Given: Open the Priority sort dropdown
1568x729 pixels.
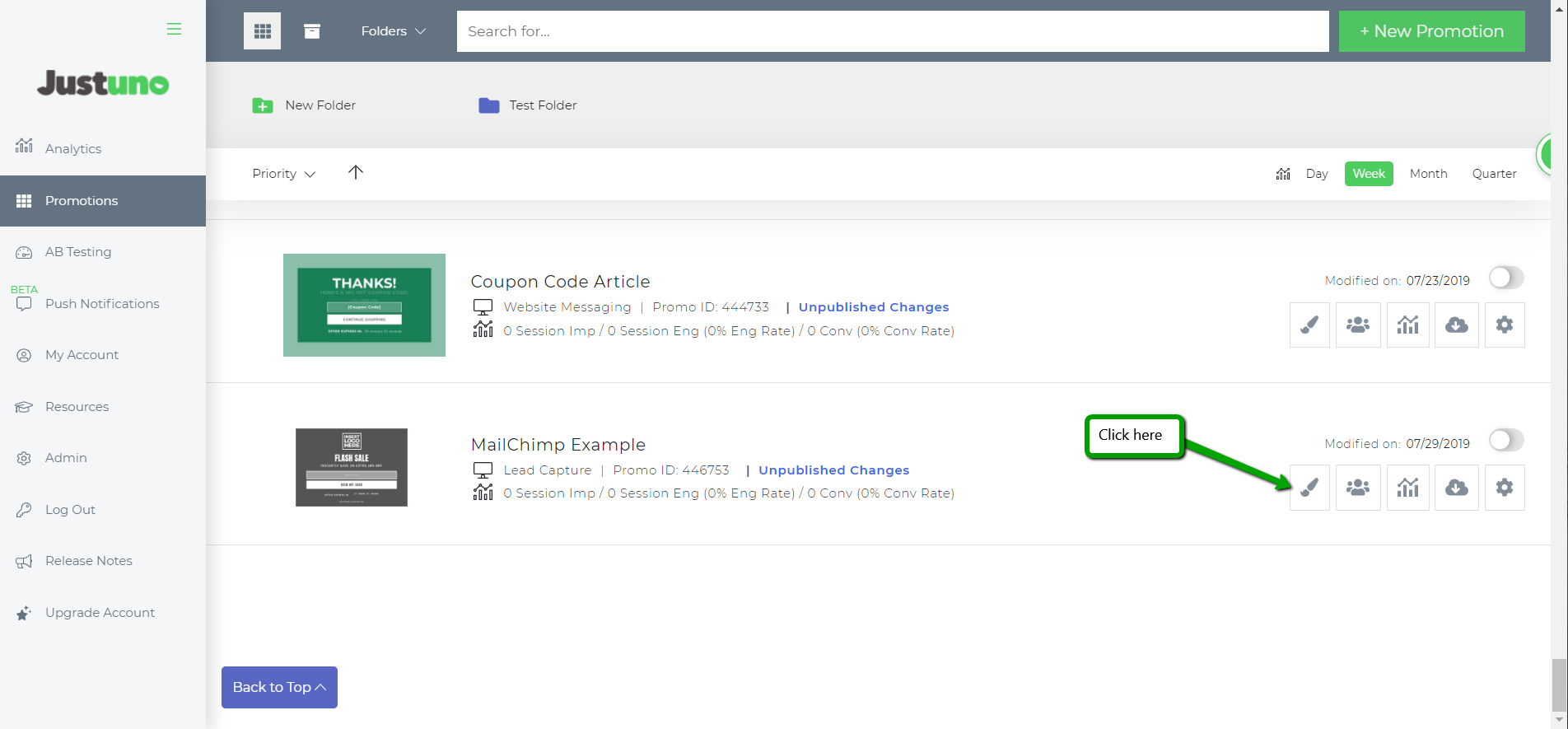Looking at the screenshot, I should click(283, 174).
